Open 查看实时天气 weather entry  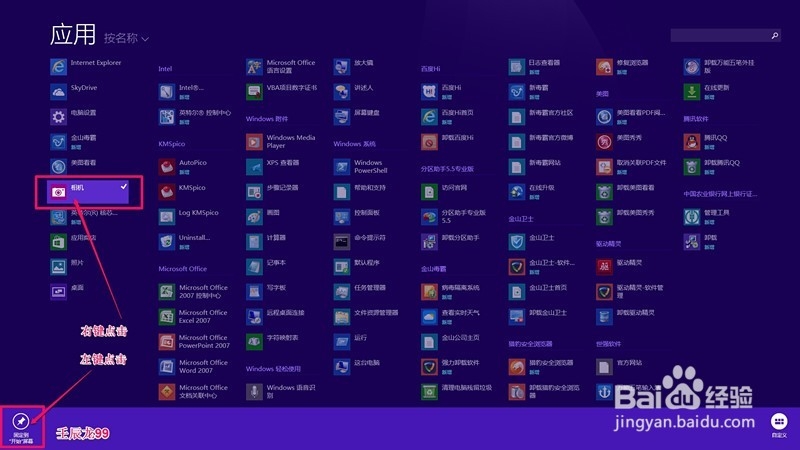coord(451,316)
